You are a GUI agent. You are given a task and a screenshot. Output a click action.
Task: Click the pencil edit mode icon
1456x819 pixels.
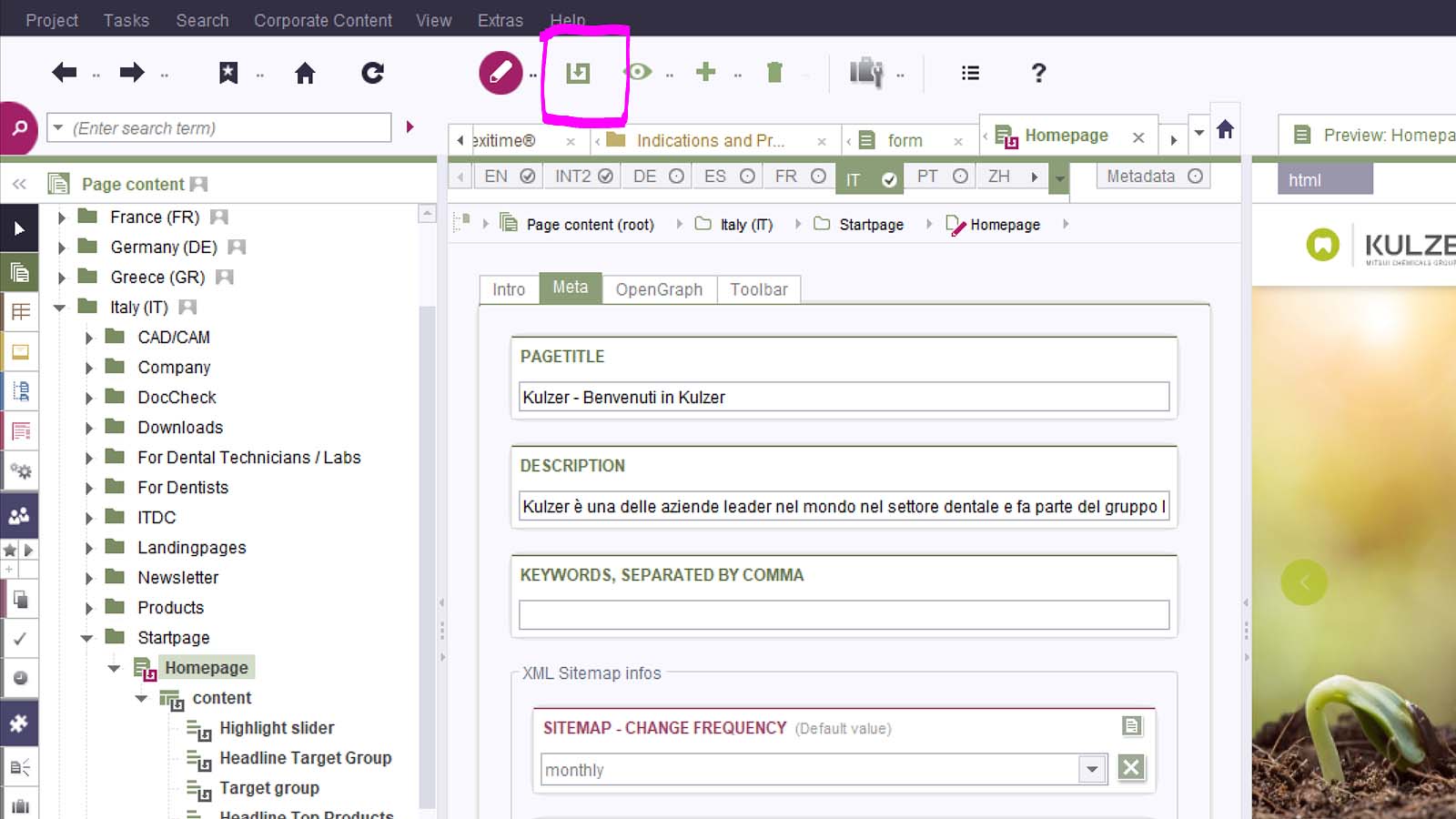(500, 73)
